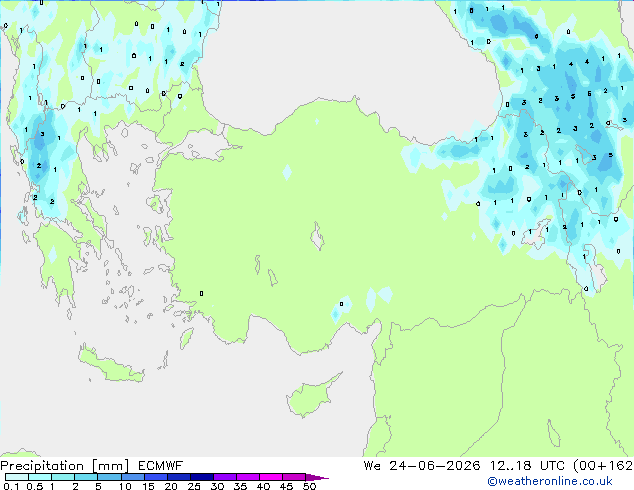Screen dimensions: 634x490
Task: Click the legend label '15'
Action: click(x=148, y=486)
